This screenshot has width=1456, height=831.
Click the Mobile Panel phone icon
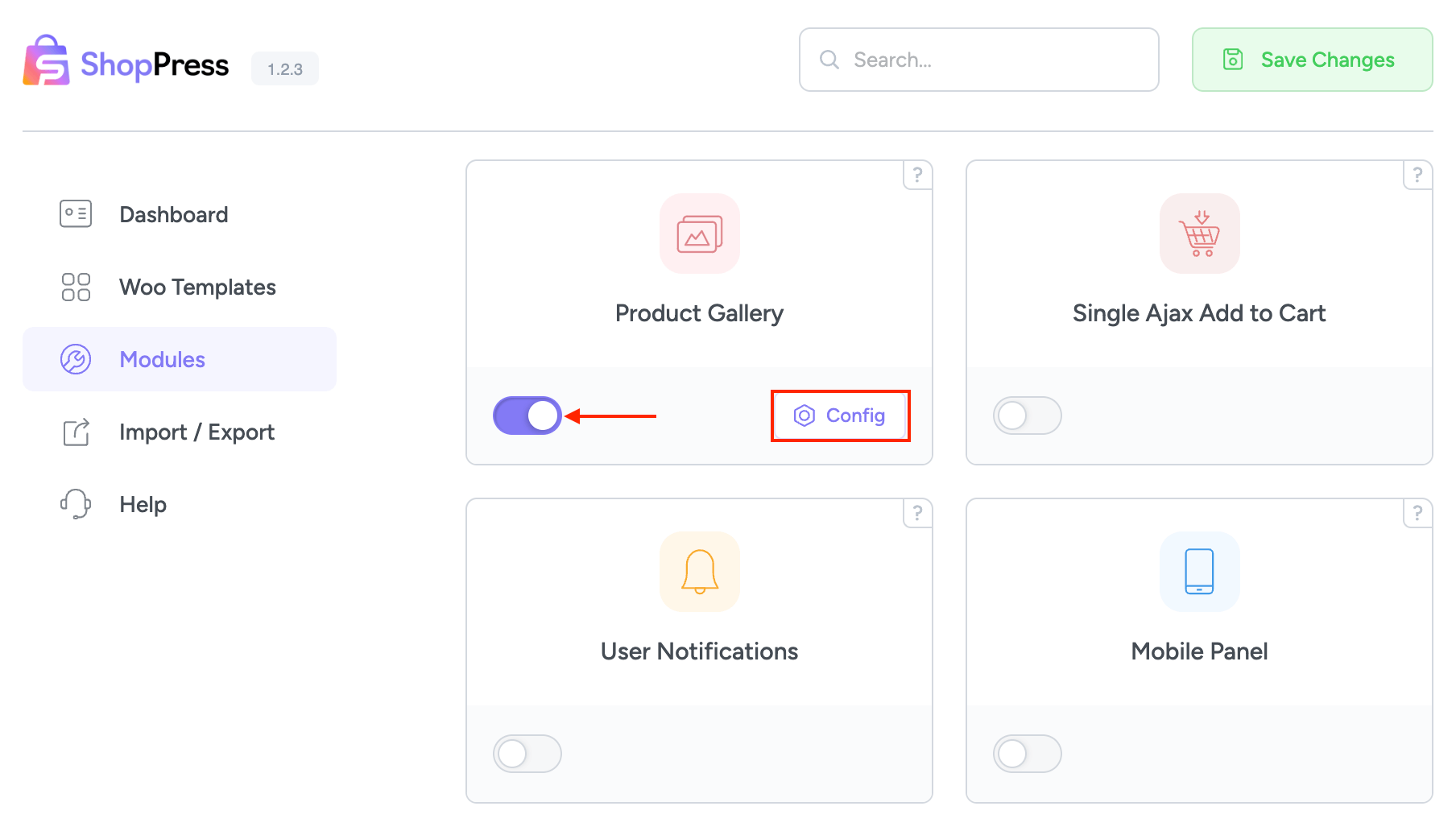(x=1199, y=572)
